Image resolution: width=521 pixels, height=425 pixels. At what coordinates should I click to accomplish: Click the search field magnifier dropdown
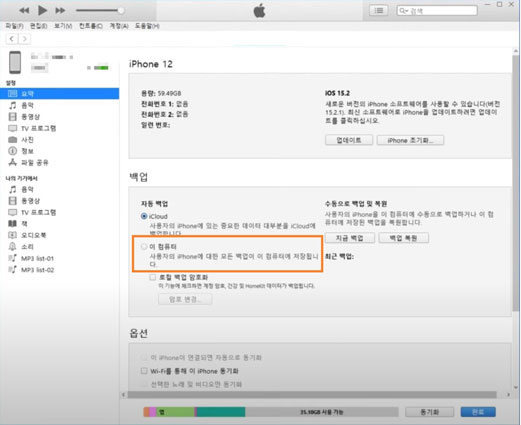(404, 11)
